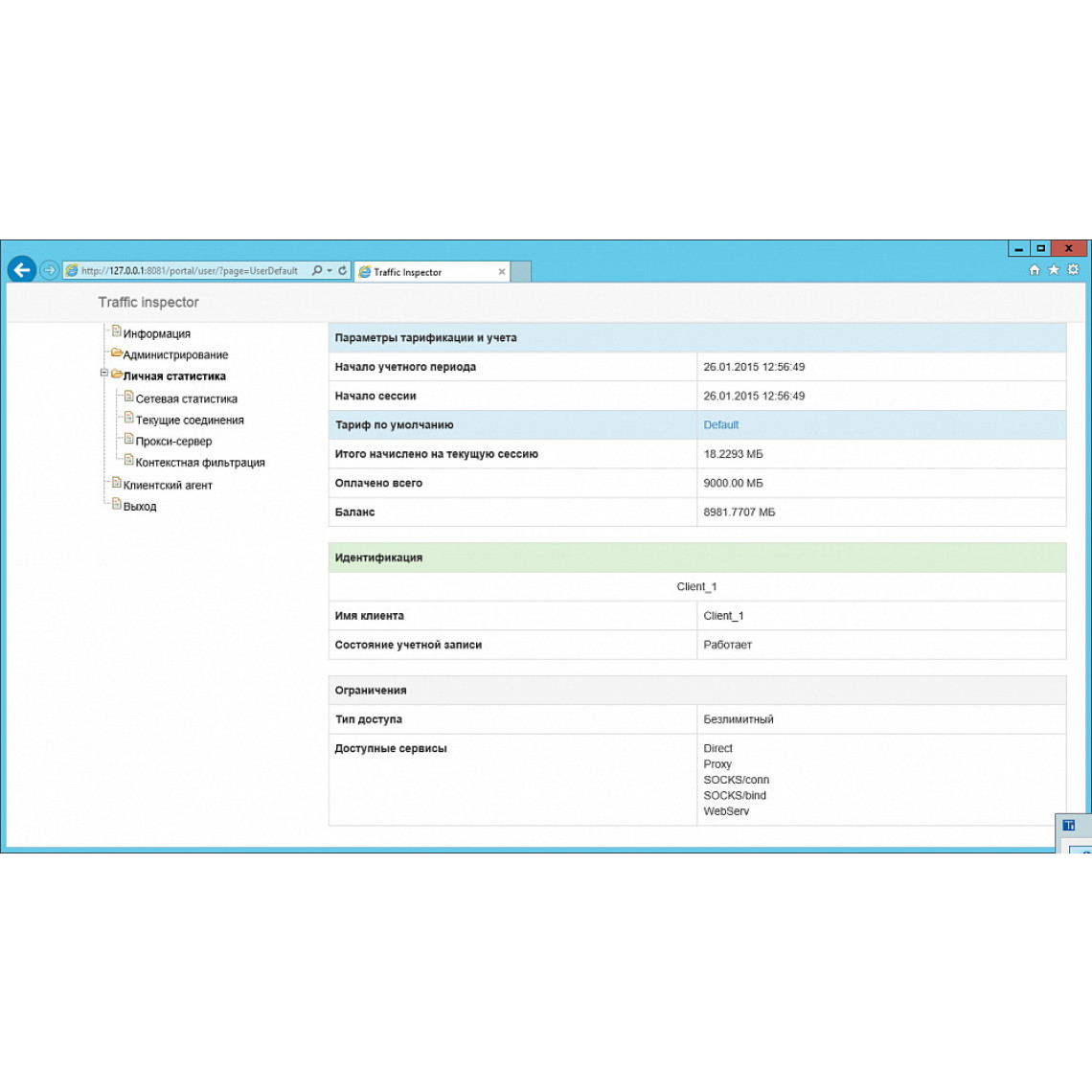
Task: Click the SOCKS/conn service entry
Action: 736,780
